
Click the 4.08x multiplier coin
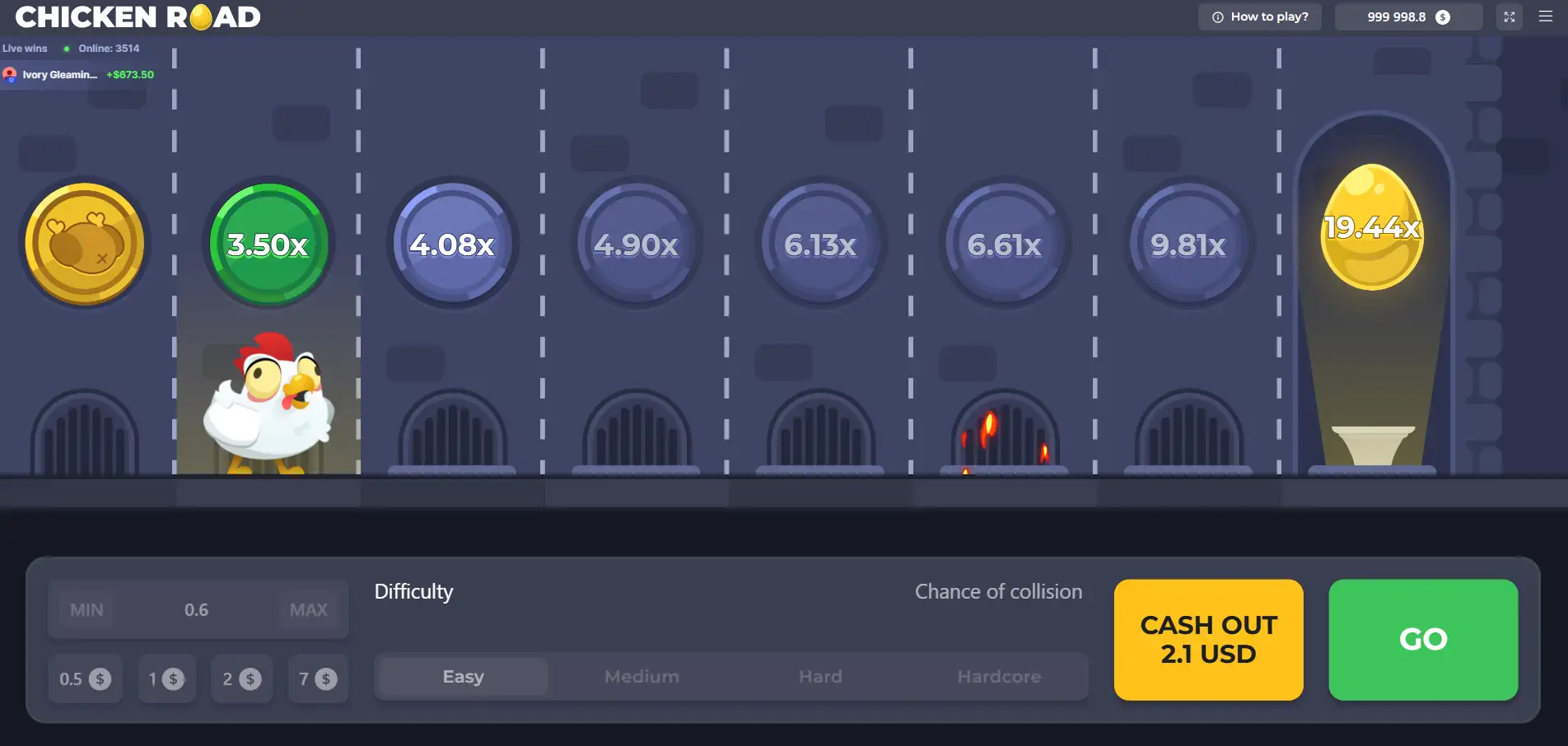coord(452,244)
